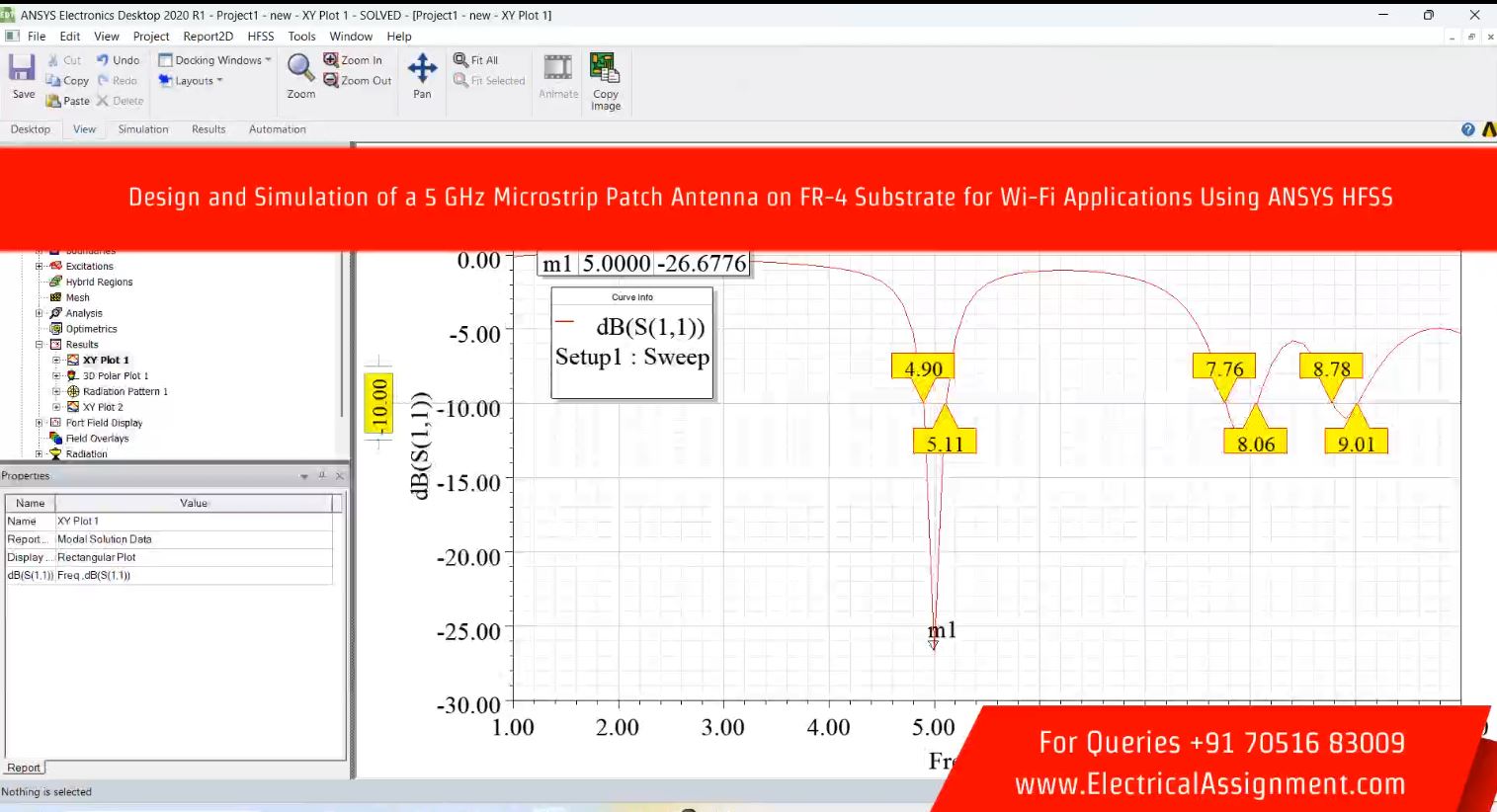The height and width of the screenshot is (812, 1497).
Task: Click the blue help question mark icon
Action: click(x=1467, y=129)
